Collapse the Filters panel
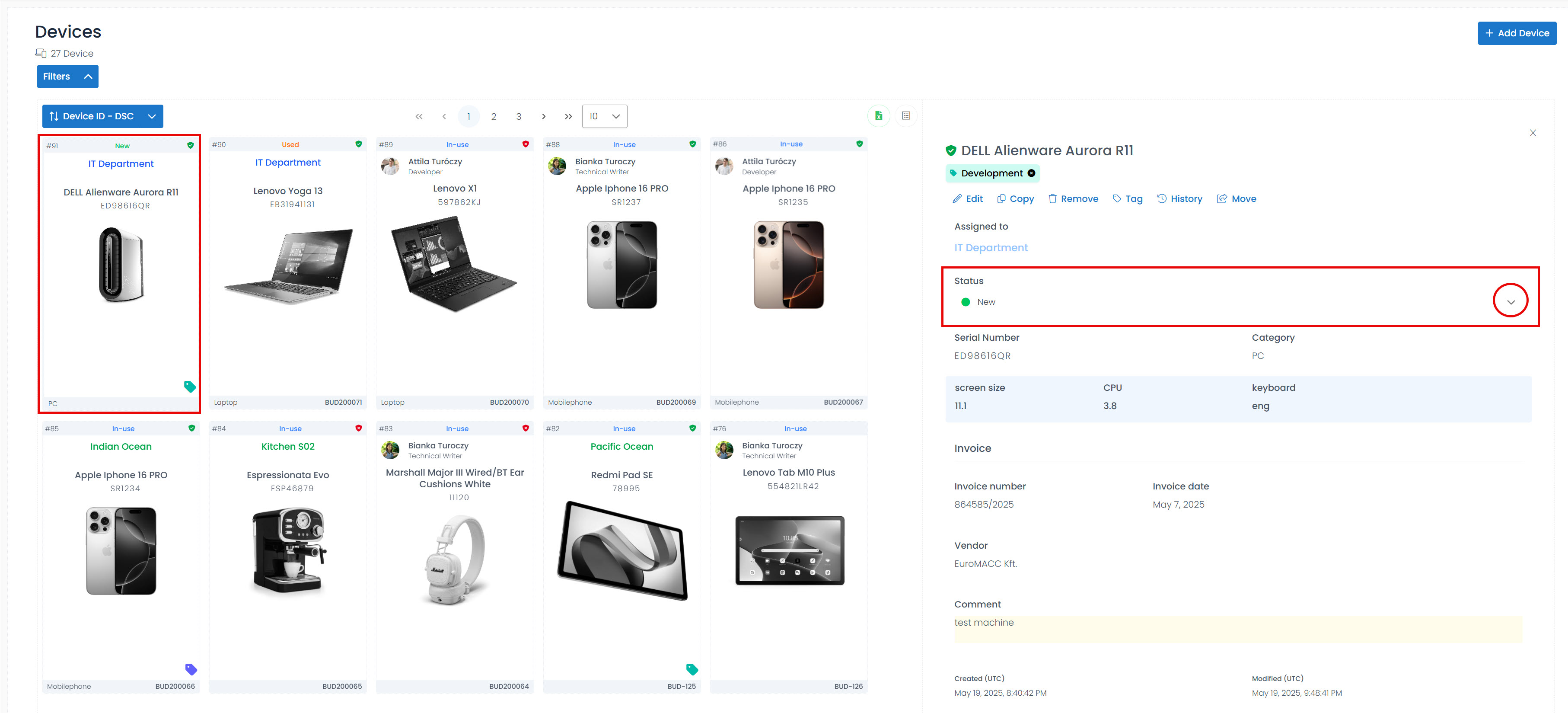The height and width of the screenshot is (713, 1568). pyautogui.click(x=67, y=77)
